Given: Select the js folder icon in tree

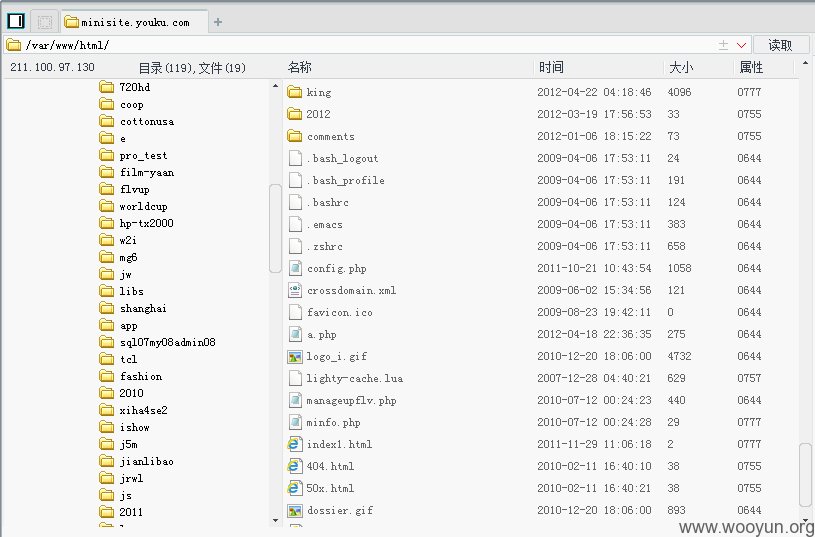Looking at the screenshot, I should (x=107, y=495).
